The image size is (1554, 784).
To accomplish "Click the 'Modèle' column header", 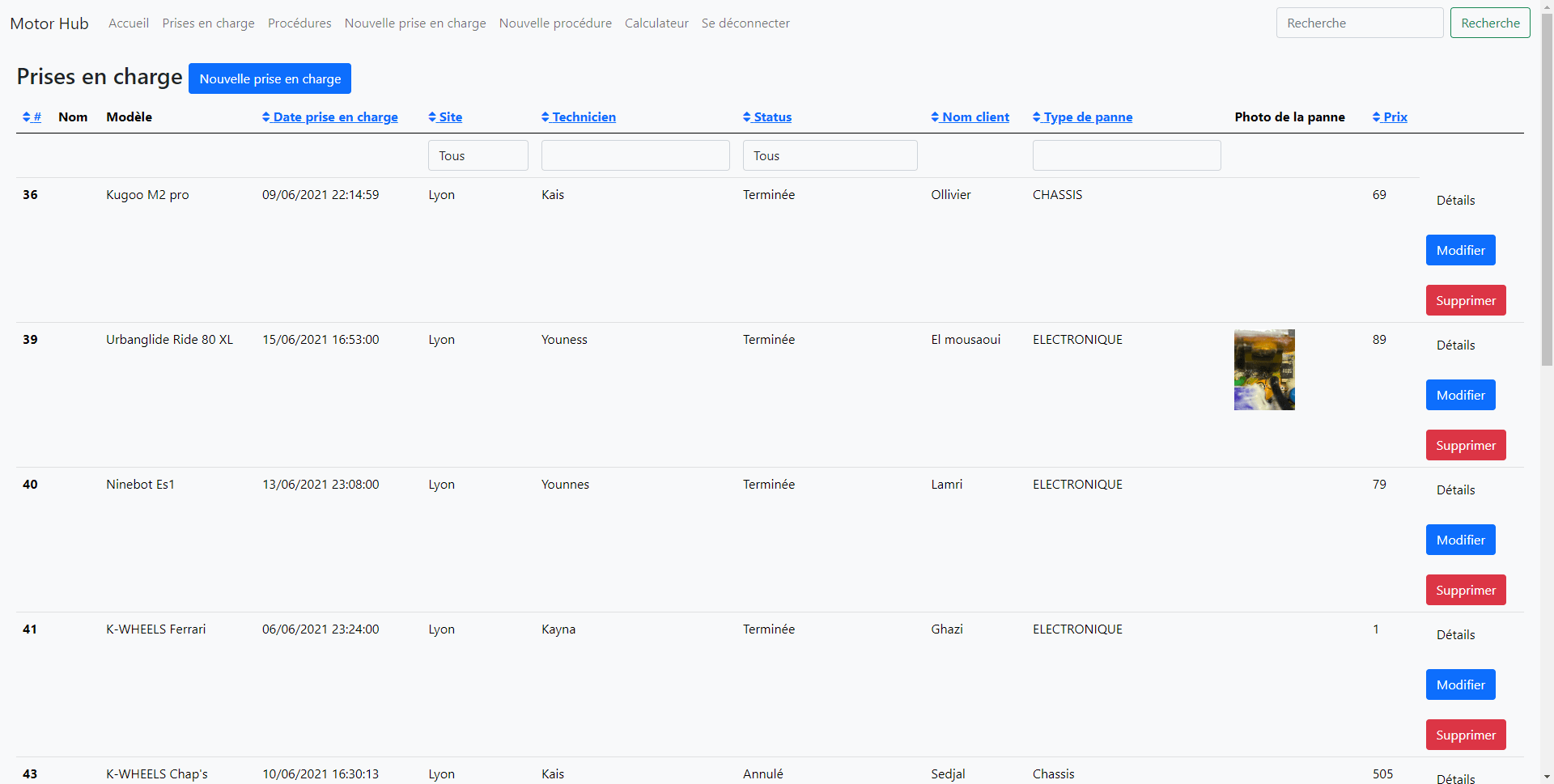I will (129, 117).
